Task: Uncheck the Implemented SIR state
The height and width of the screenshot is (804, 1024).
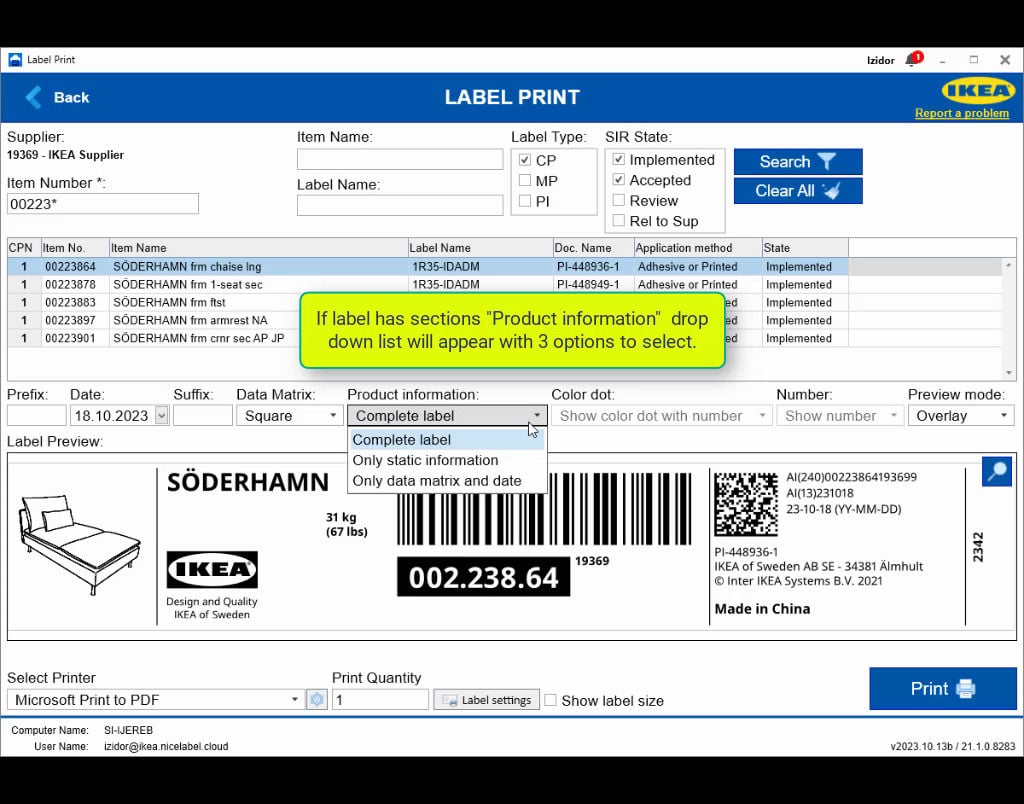Action: (618, 159)
